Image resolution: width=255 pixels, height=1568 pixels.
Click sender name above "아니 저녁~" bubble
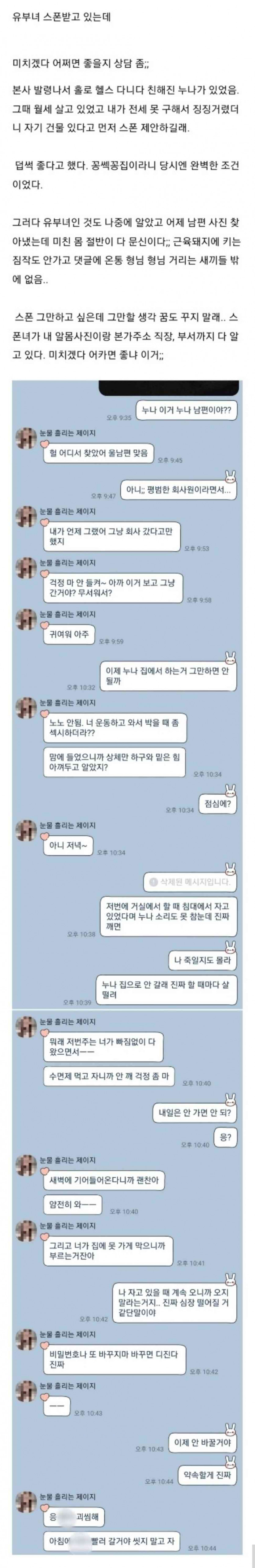coord(67,825)
